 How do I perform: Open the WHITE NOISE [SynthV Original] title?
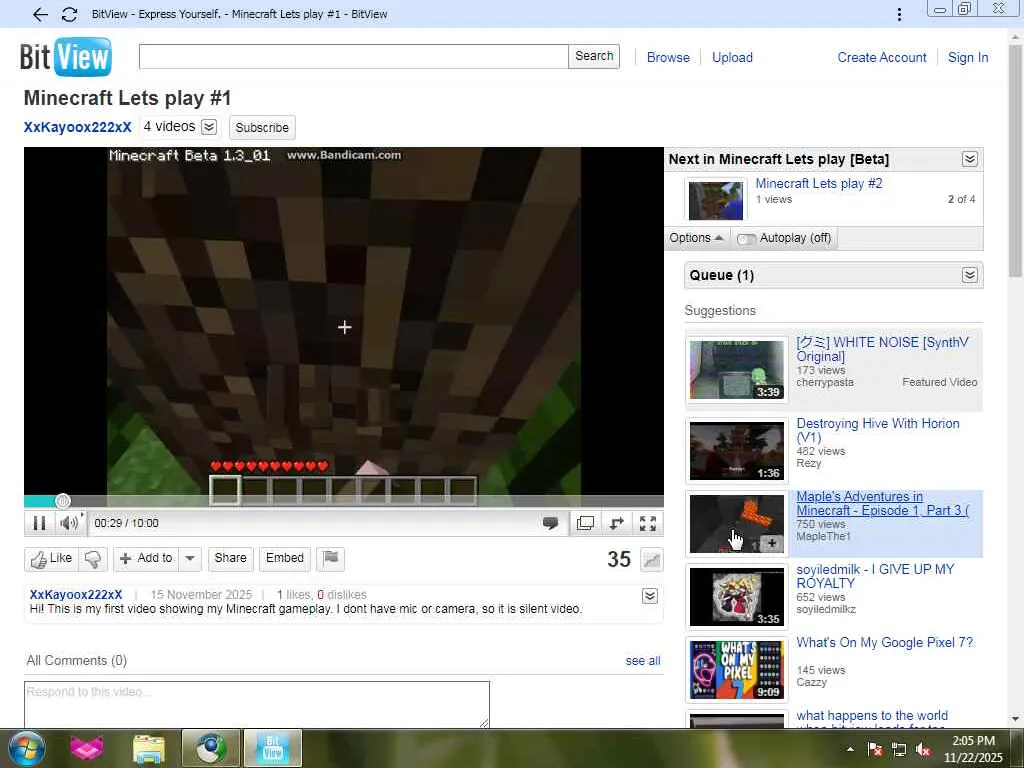coord(882,349)
